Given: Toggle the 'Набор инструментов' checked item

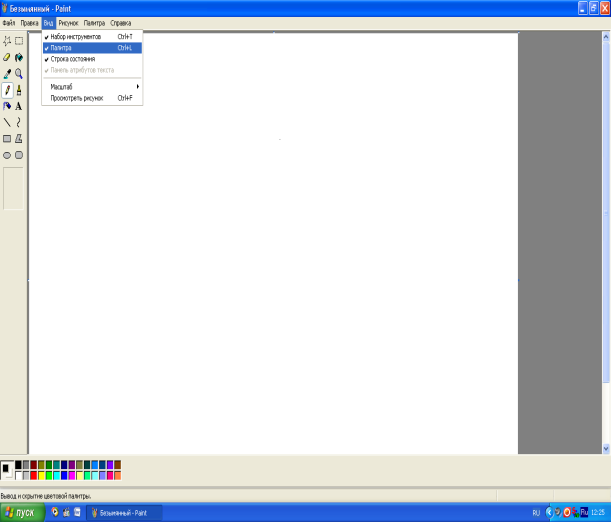Looking at the screenshot, I should 92,37.
